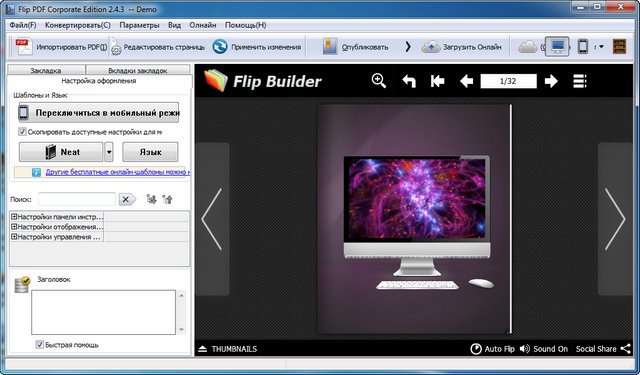Open the Файл(F) menu

(23, 25)
